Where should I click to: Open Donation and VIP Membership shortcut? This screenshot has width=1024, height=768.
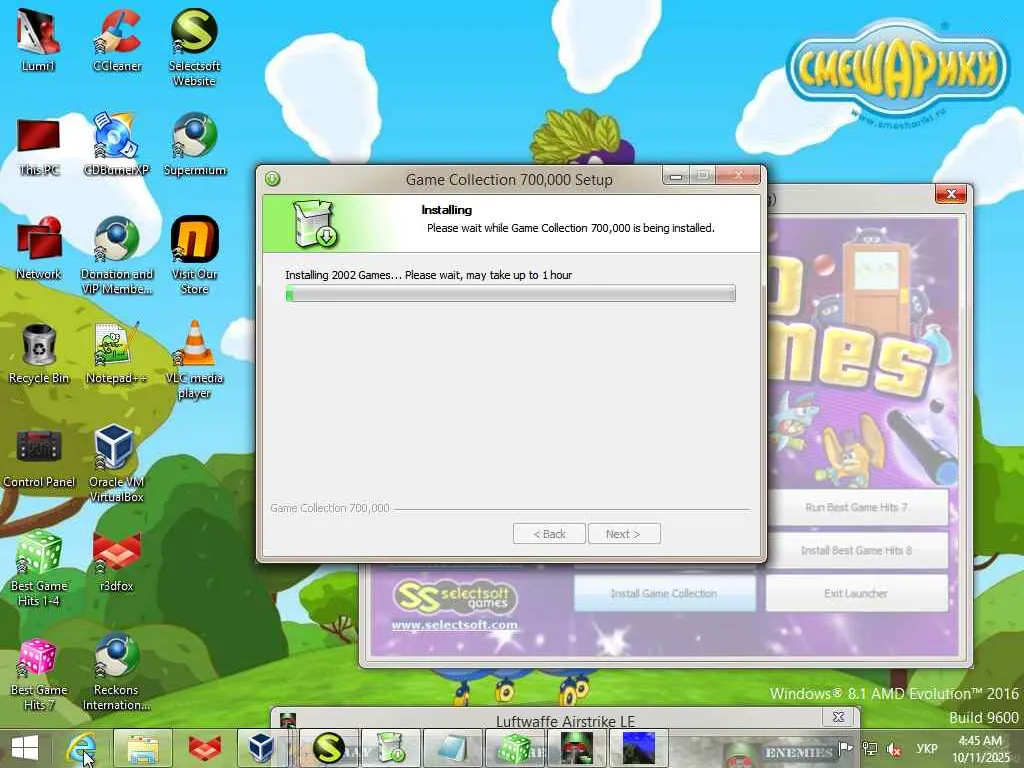point(117,256)
